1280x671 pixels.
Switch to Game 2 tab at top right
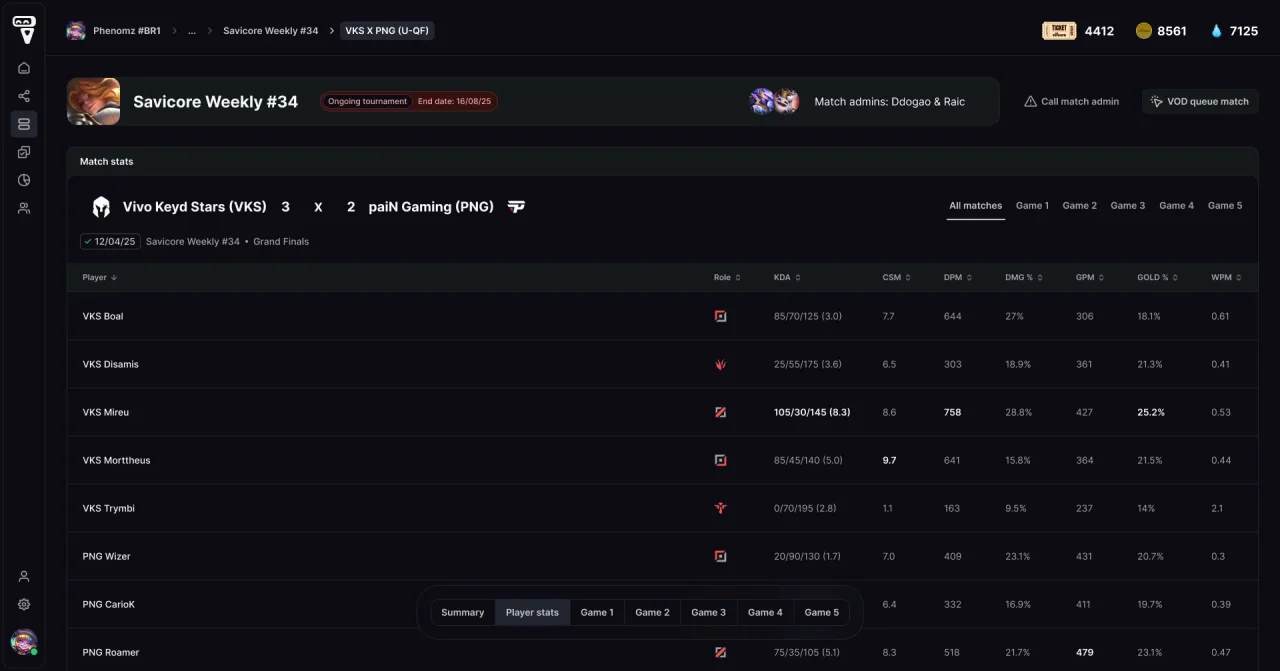click(x=1079, y=205)
